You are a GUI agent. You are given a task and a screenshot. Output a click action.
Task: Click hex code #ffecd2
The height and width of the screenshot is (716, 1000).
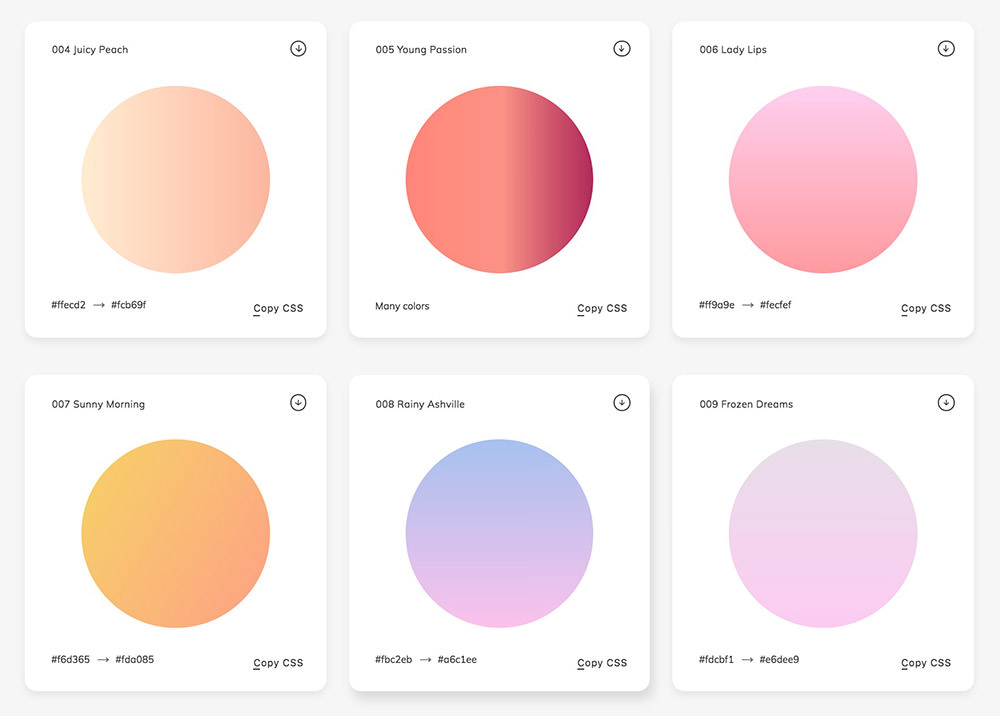[x=68, y=305]
